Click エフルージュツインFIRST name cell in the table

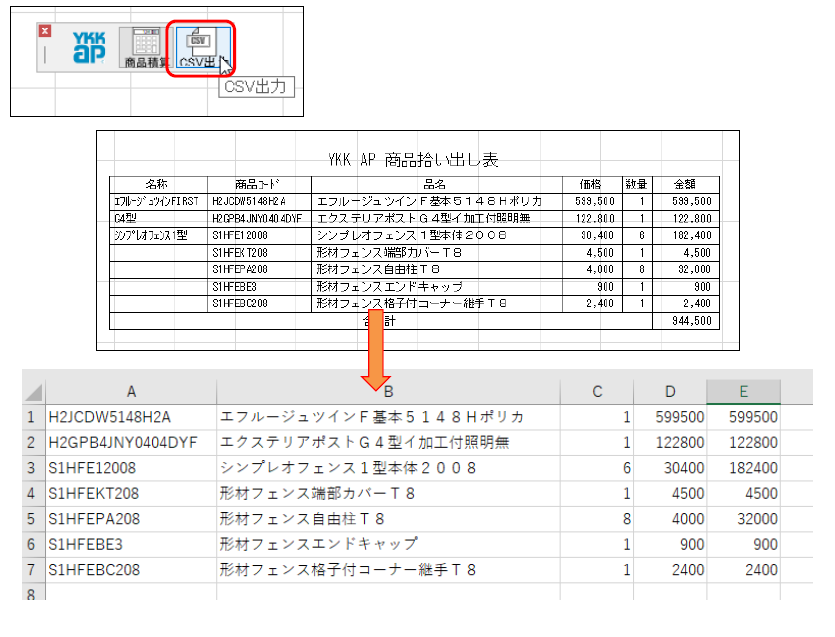click(x=158, y=201)
